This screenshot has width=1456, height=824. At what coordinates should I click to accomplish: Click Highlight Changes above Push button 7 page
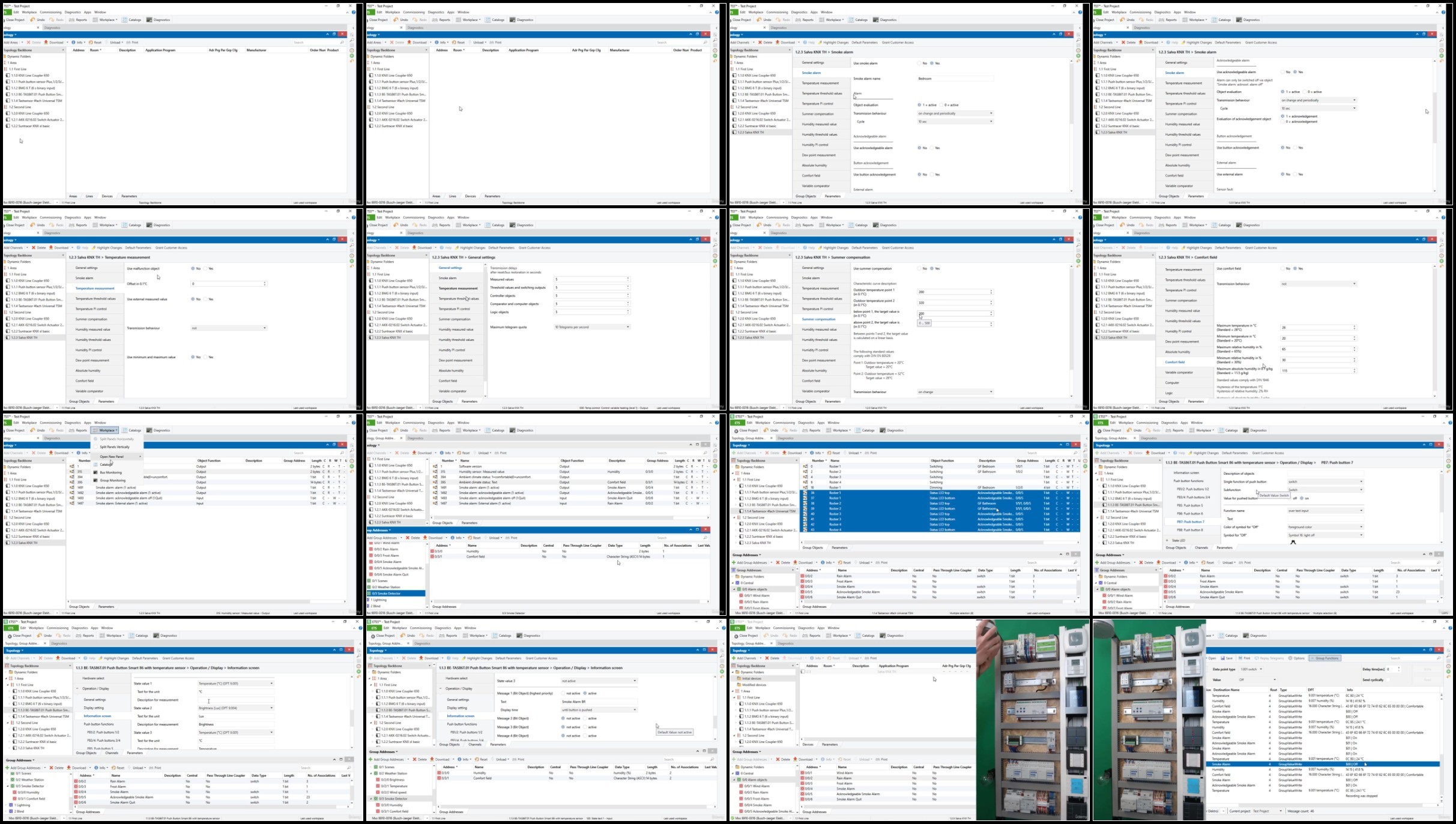click(x=1204, y=453)
